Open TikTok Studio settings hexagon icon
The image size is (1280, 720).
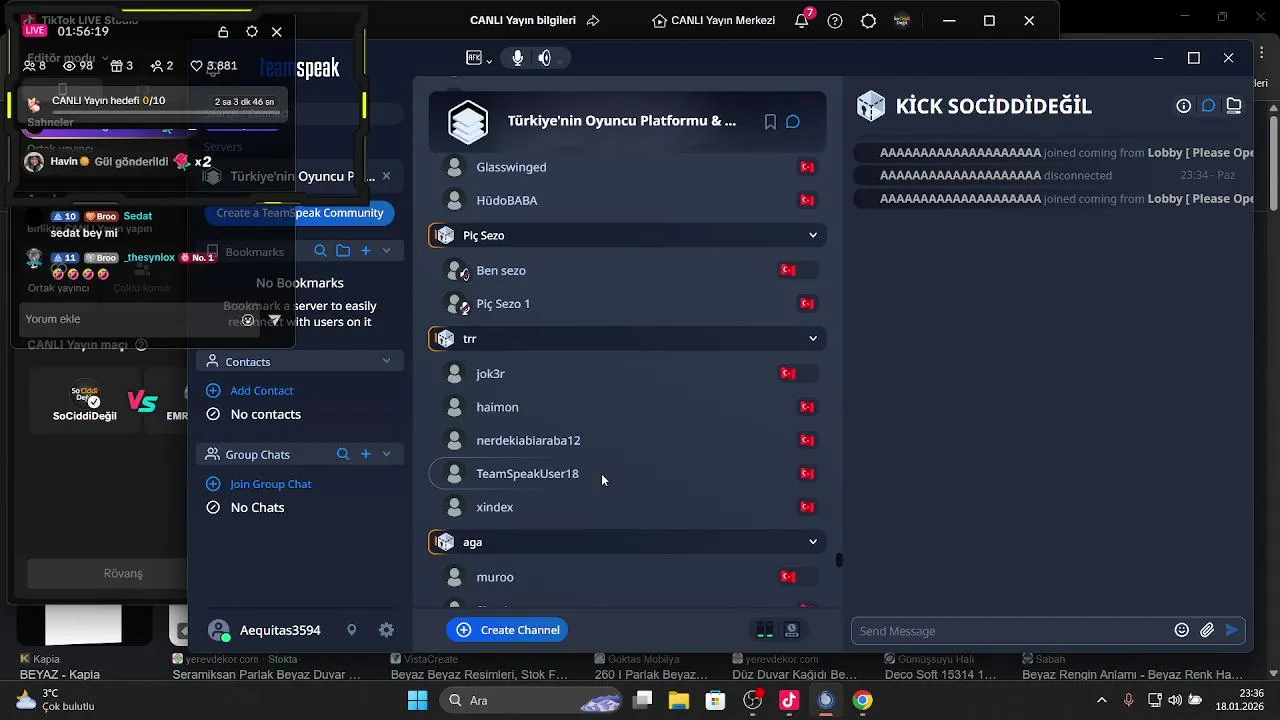868,21
